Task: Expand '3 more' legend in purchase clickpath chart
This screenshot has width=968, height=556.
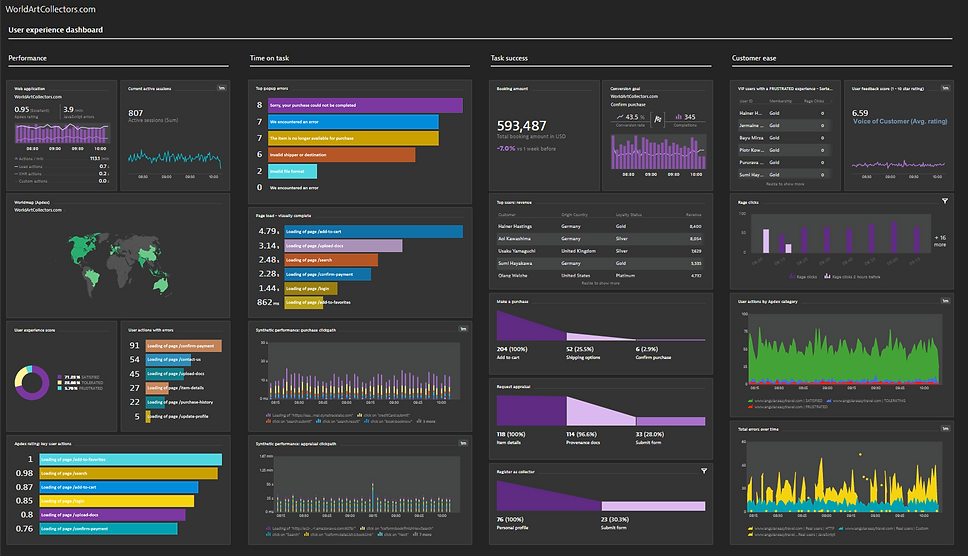Action: [427, 421]
